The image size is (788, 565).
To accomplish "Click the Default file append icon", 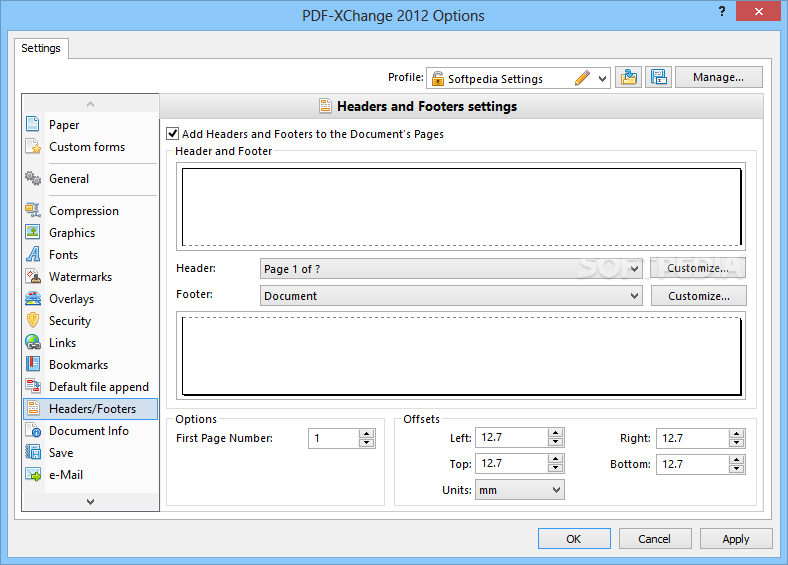I will tap(33, 386).
